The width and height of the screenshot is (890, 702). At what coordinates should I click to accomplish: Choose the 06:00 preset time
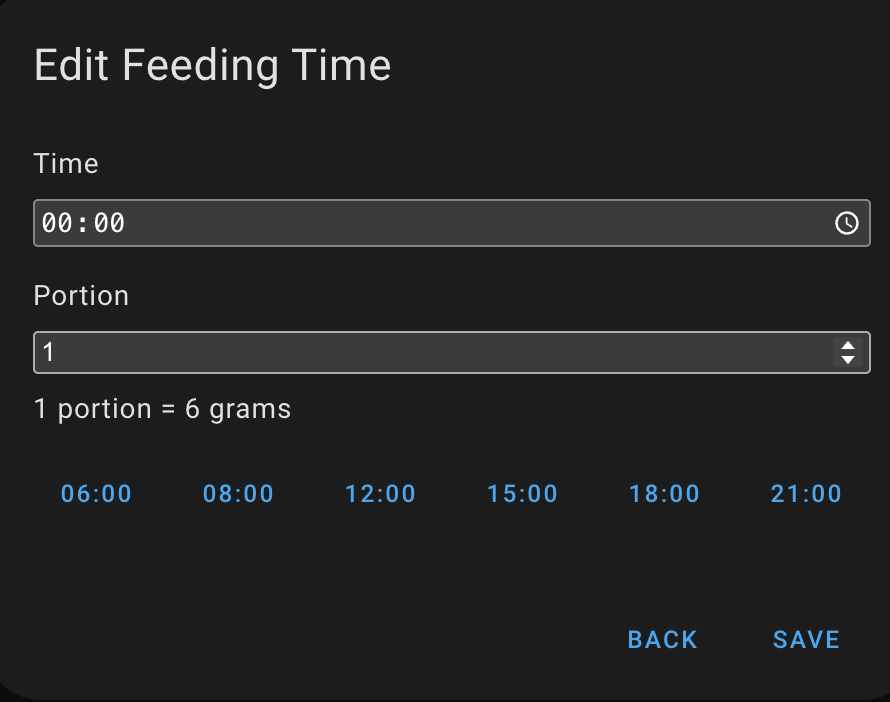click(x=97, y=493)
